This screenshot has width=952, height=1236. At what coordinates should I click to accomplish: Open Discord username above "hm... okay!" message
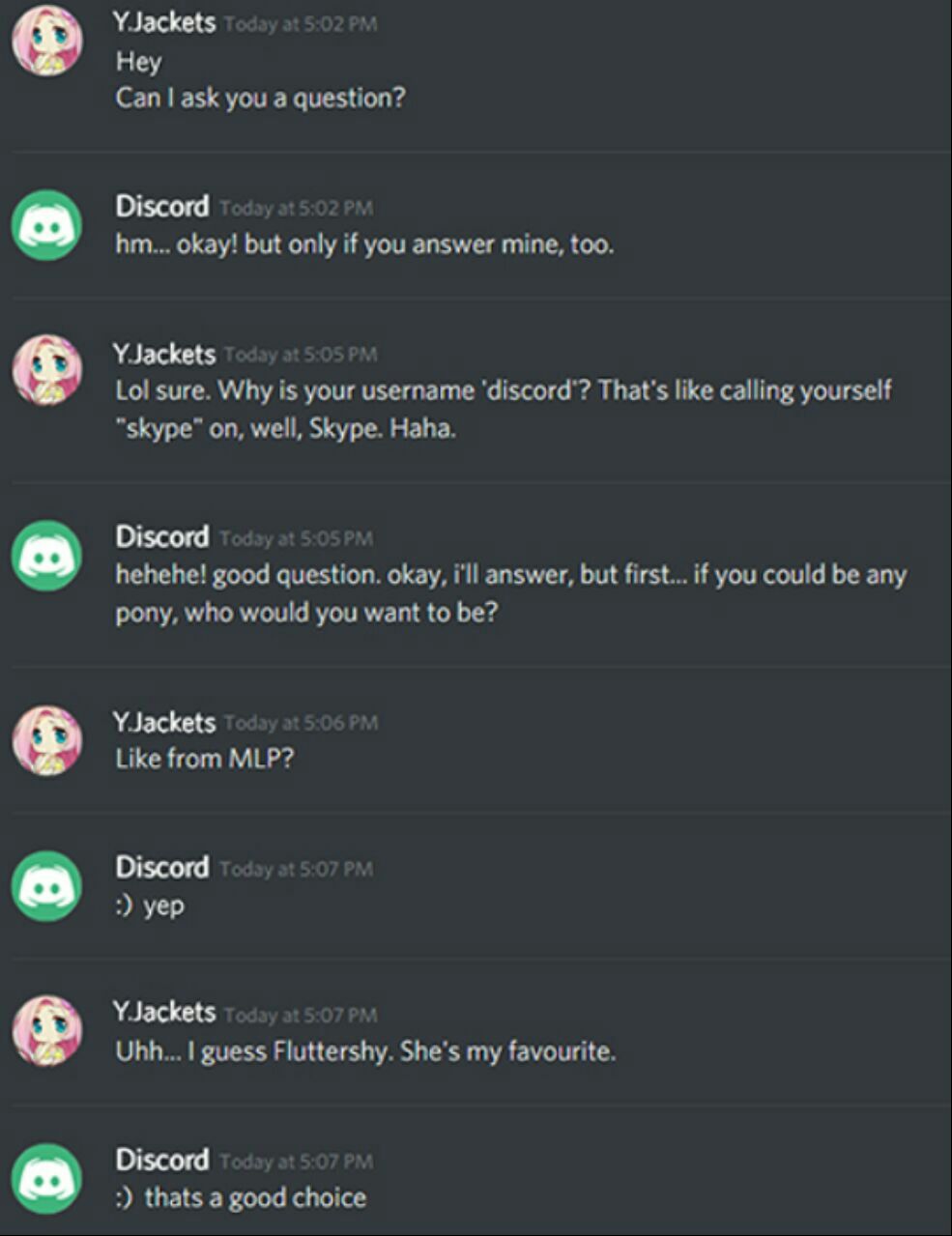pos(161,206)
